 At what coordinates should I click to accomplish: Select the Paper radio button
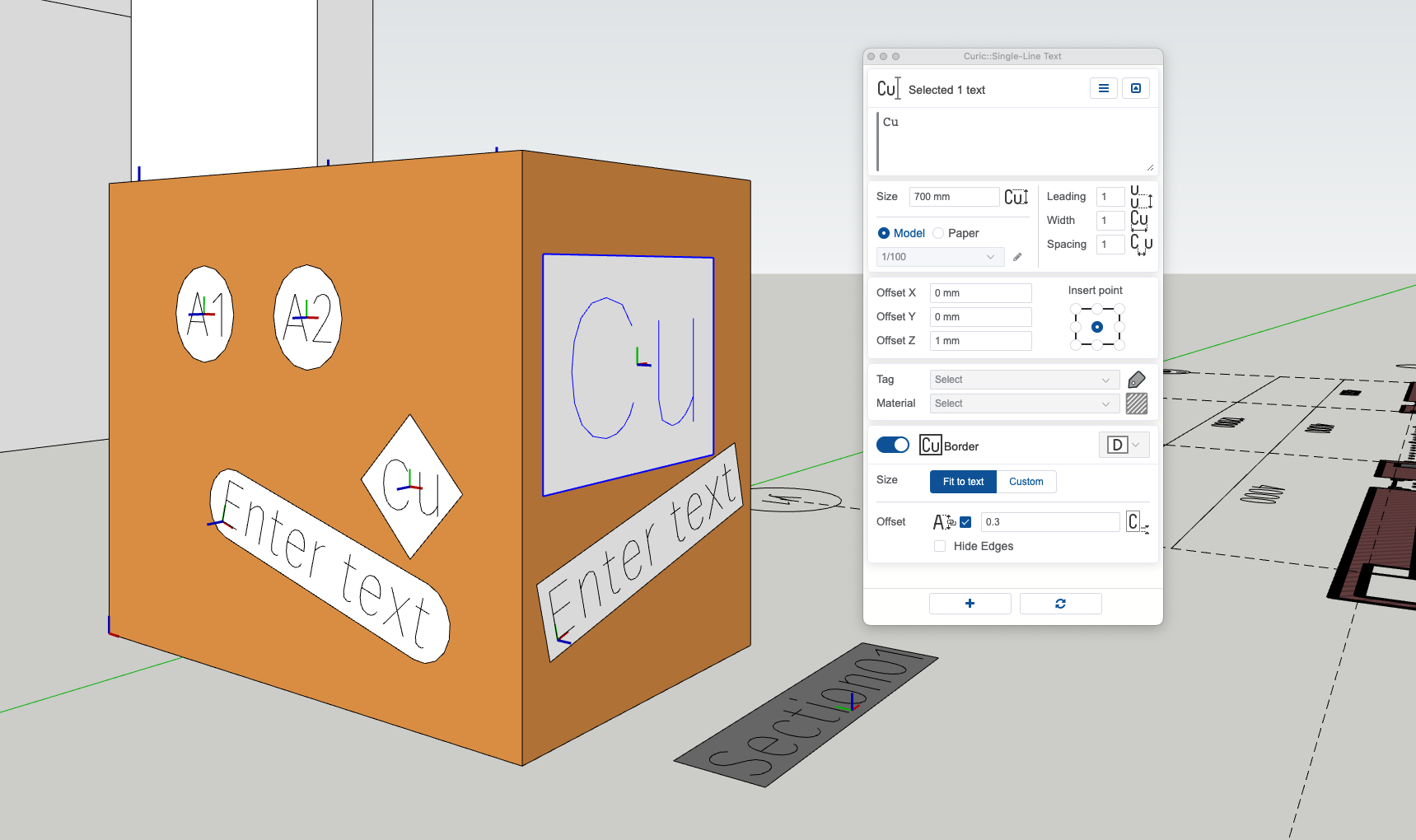click(x=938, y=234)
